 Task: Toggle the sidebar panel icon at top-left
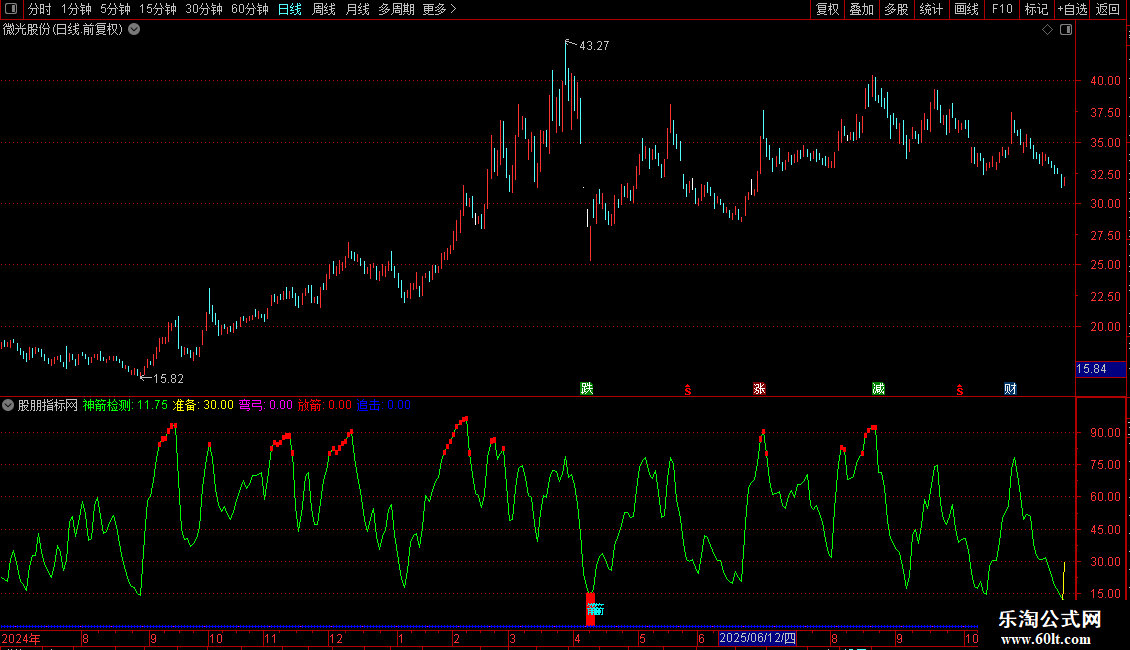tap(11, 9)
